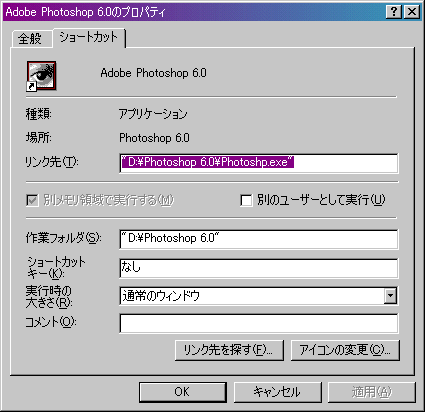Confirm with the OK button
425x412 pixels.
[x=183, y=392]
